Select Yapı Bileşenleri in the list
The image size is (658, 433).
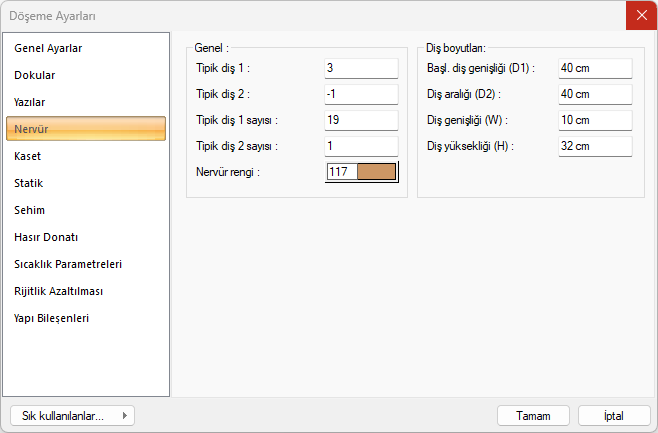[52, 318]
